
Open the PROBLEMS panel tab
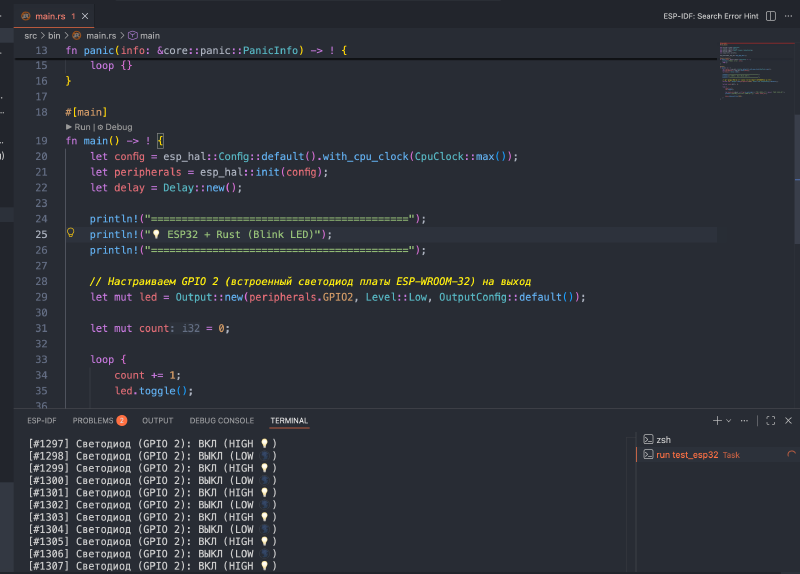click(x=93, y=420)
